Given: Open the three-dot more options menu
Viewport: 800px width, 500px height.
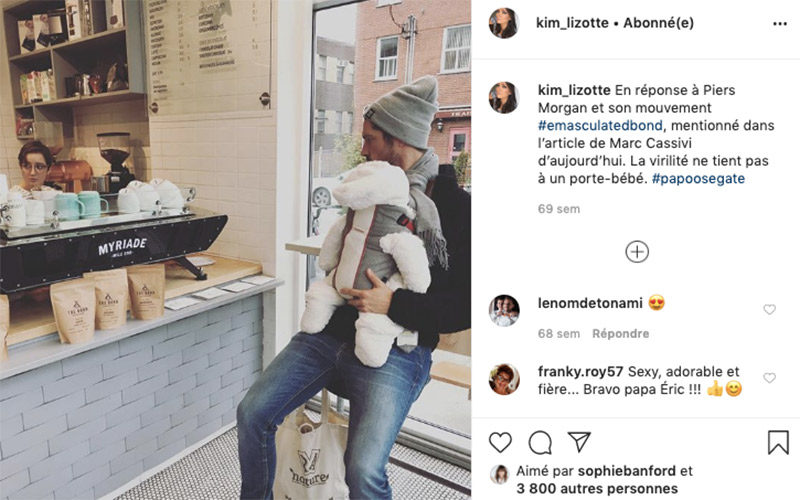Looking at the screenshot, I should tap(780, 24).
